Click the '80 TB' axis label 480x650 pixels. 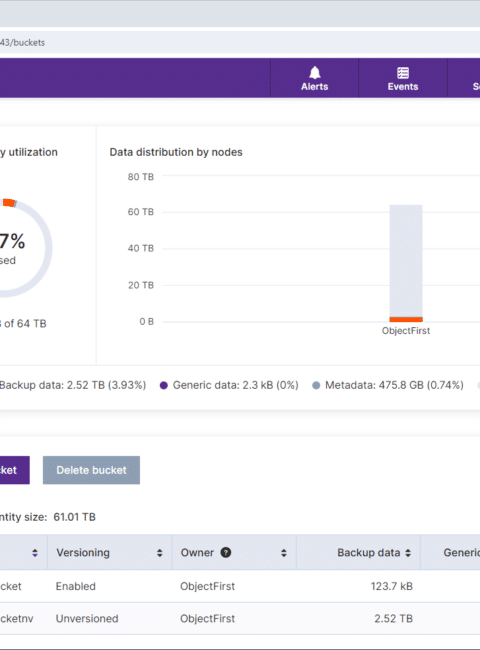click(141, 177)
